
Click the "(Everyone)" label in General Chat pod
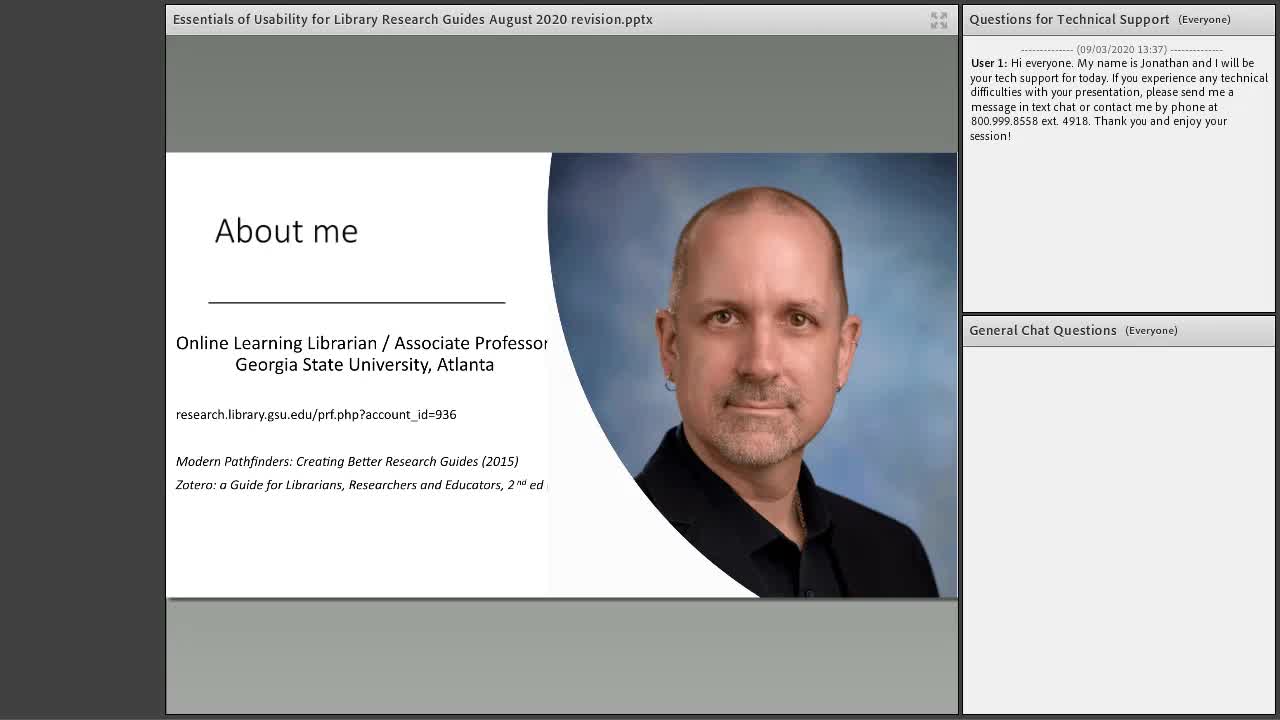1151,331
